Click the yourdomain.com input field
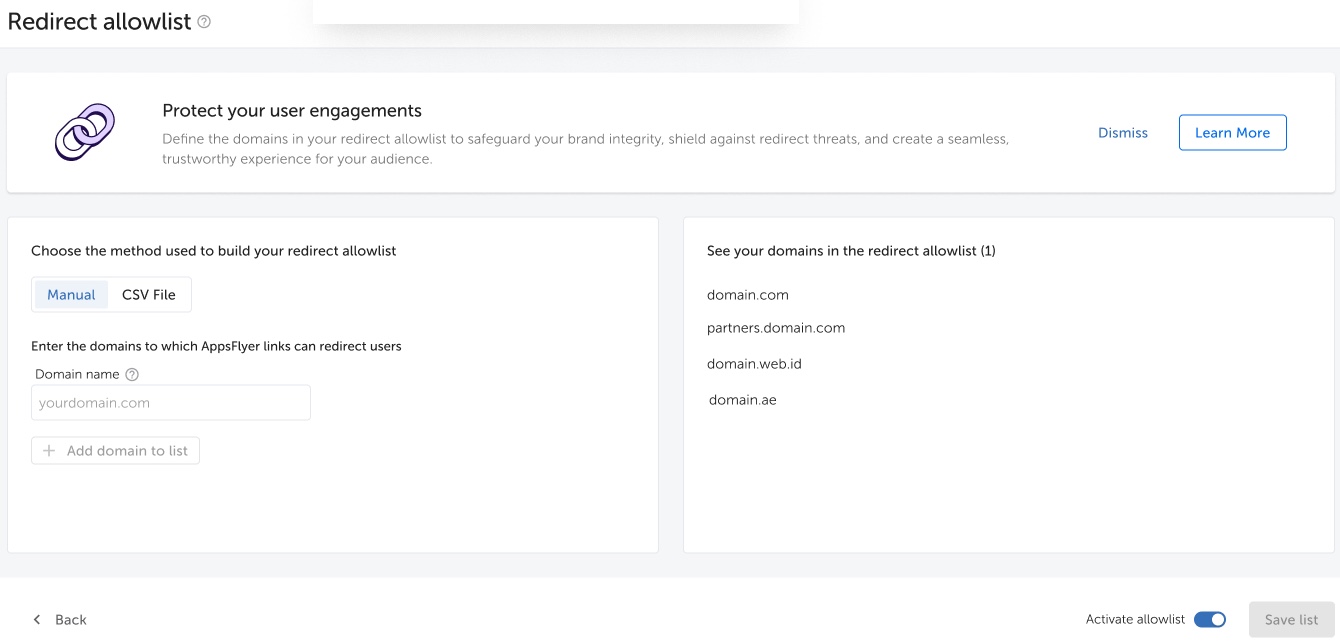This screenshot has height=644, width=1340. click(170, 402)
